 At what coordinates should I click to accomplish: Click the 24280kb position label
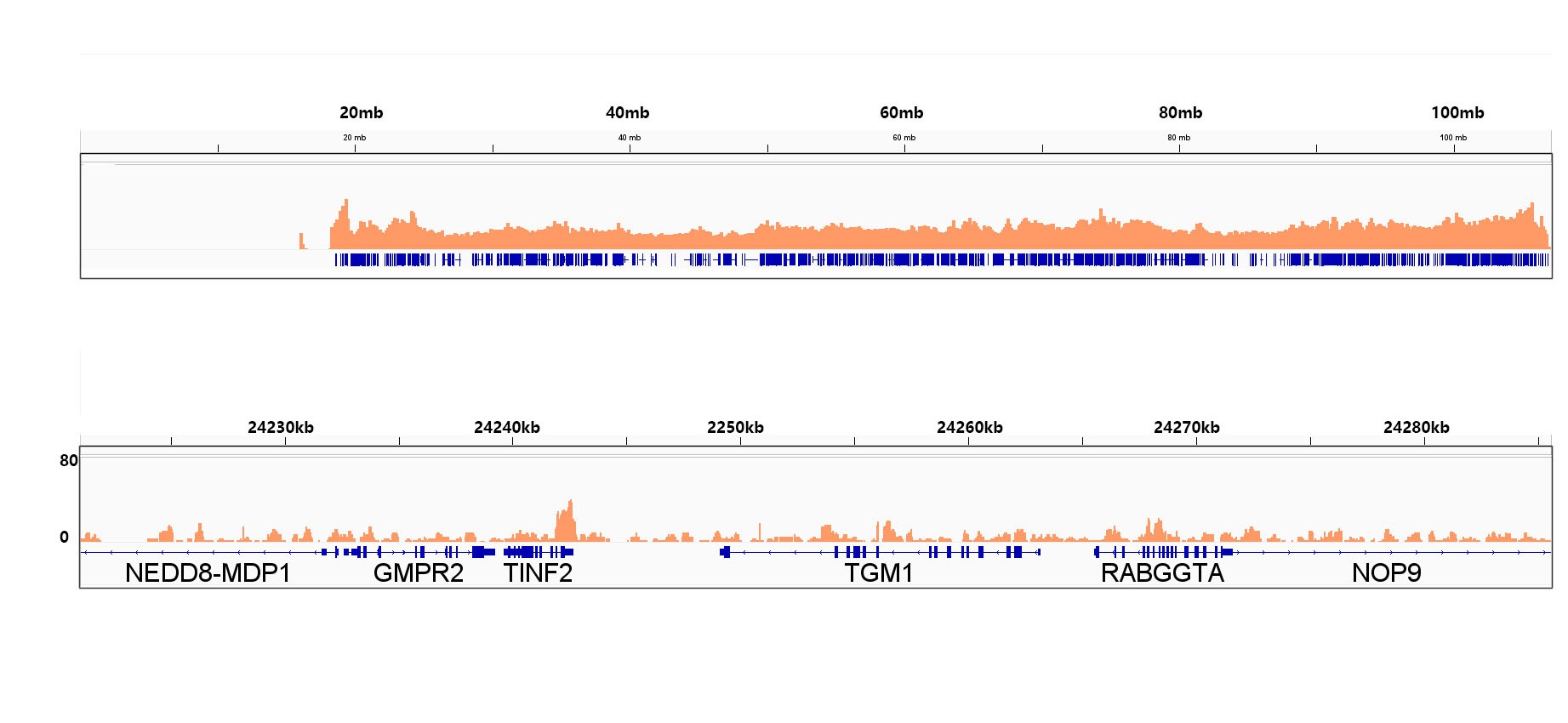(1416, 427)
